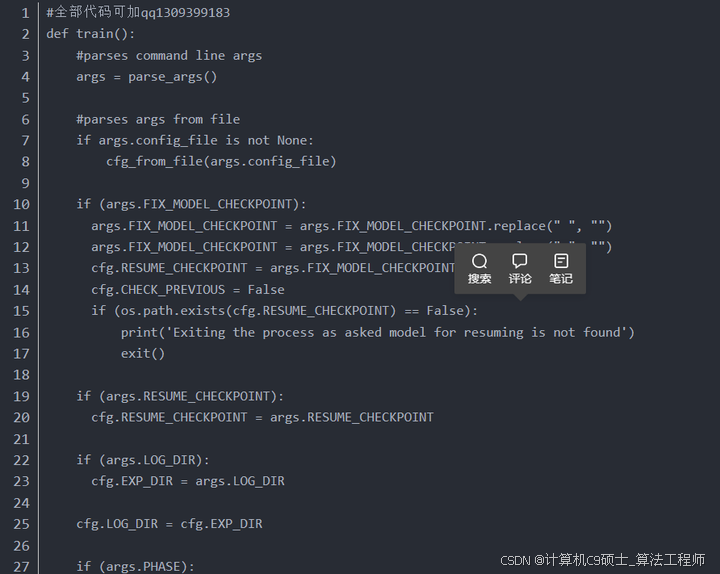Click line number 1 in the gutter
This screenshot has width=720, height=574.
[25, 13]
